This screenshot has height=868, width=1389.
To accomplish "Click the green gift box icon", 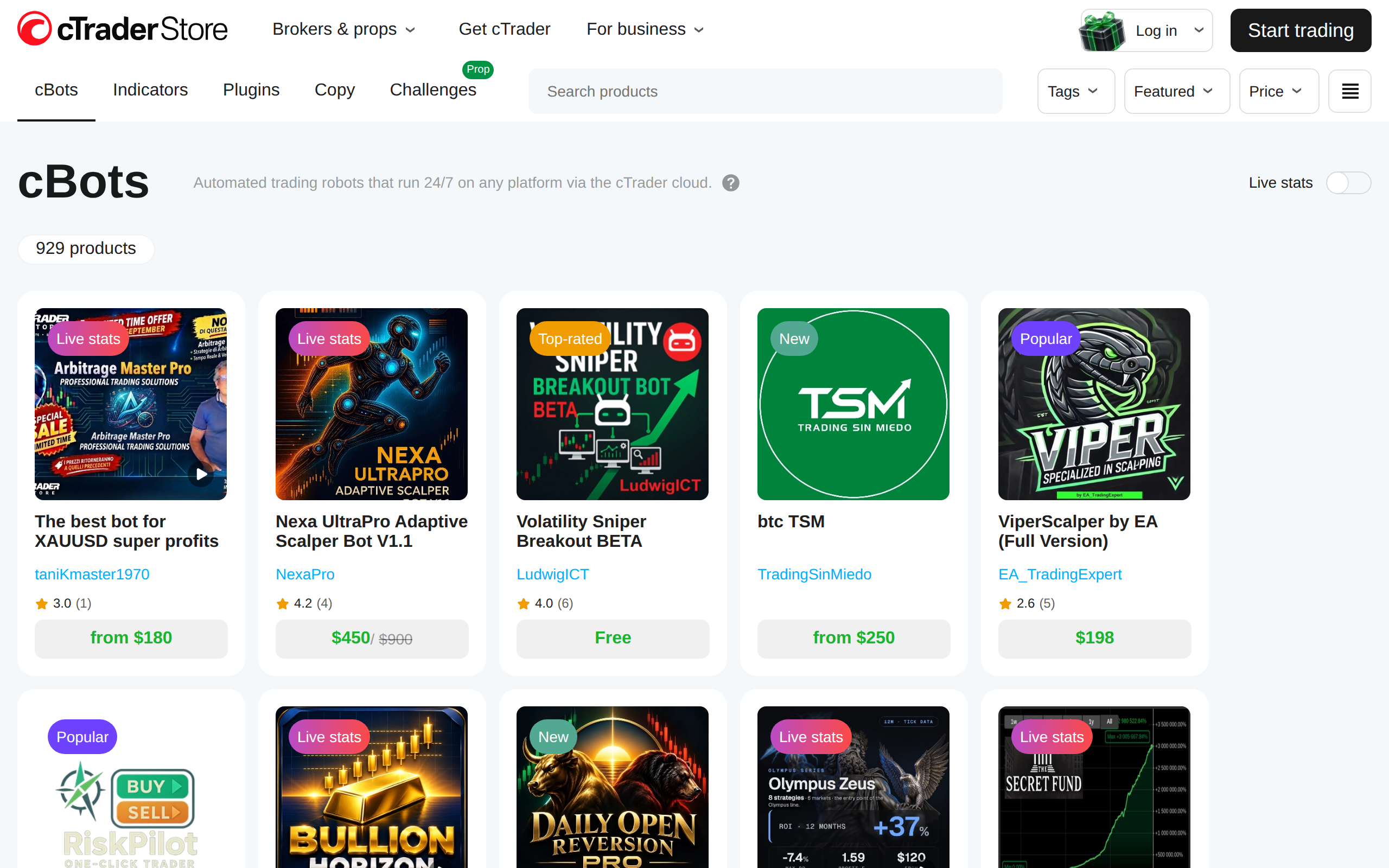I will tap(1102, 31).
